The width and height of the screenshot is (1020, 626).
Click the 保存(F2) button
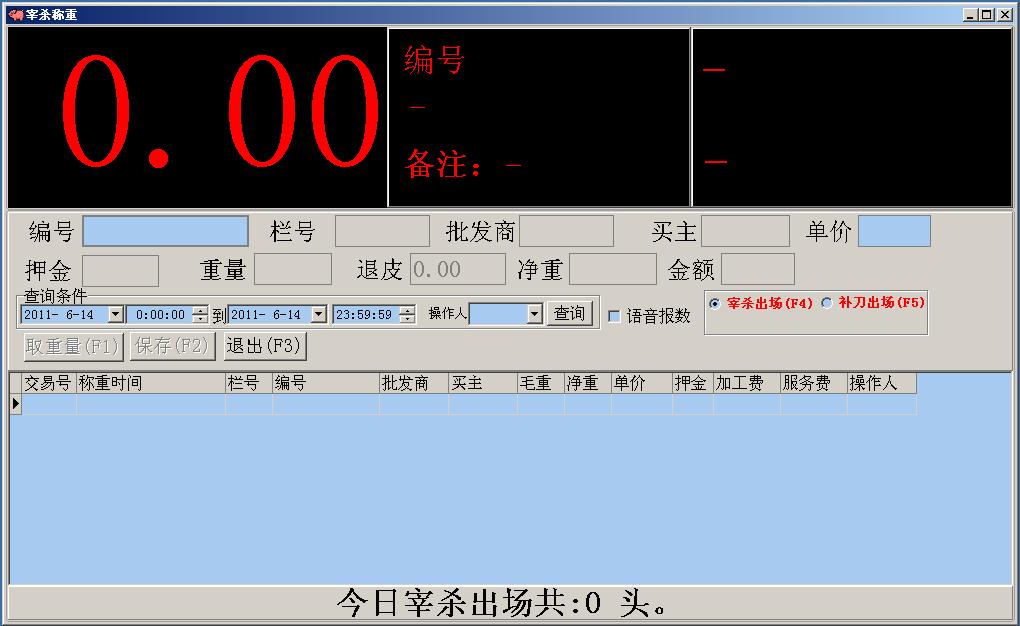[170, 346]
